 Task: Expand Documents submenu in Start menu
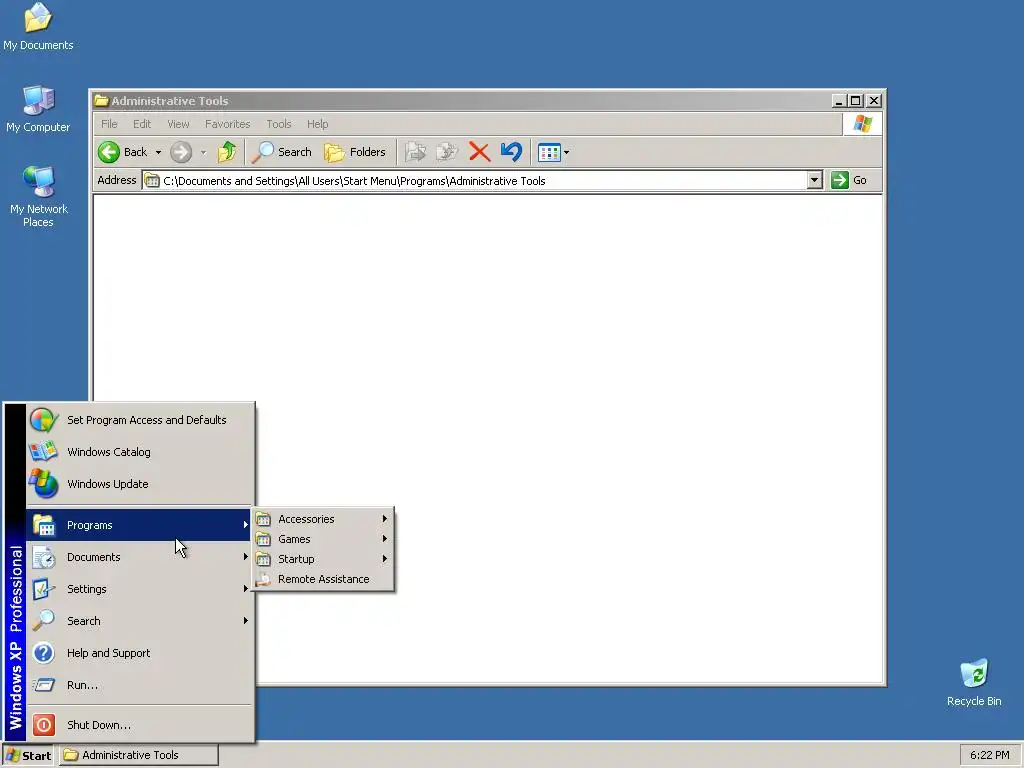pos(140,557)
